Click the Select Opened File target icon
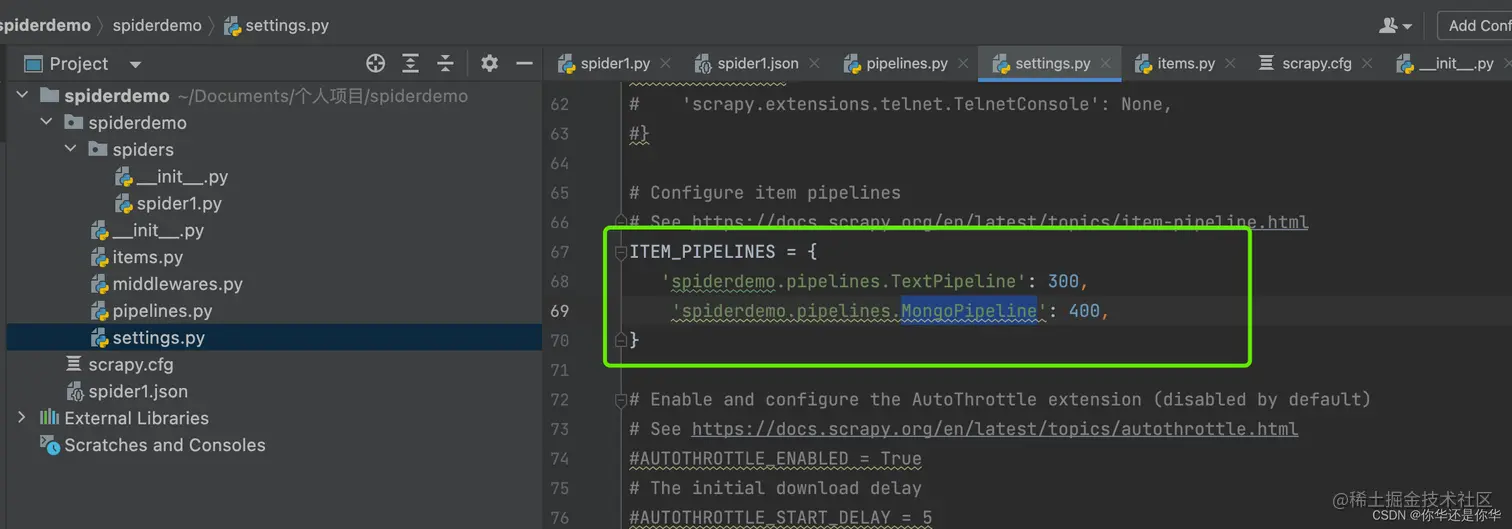Viewport: 1512px width, 529px height. [x=375, y=63]
